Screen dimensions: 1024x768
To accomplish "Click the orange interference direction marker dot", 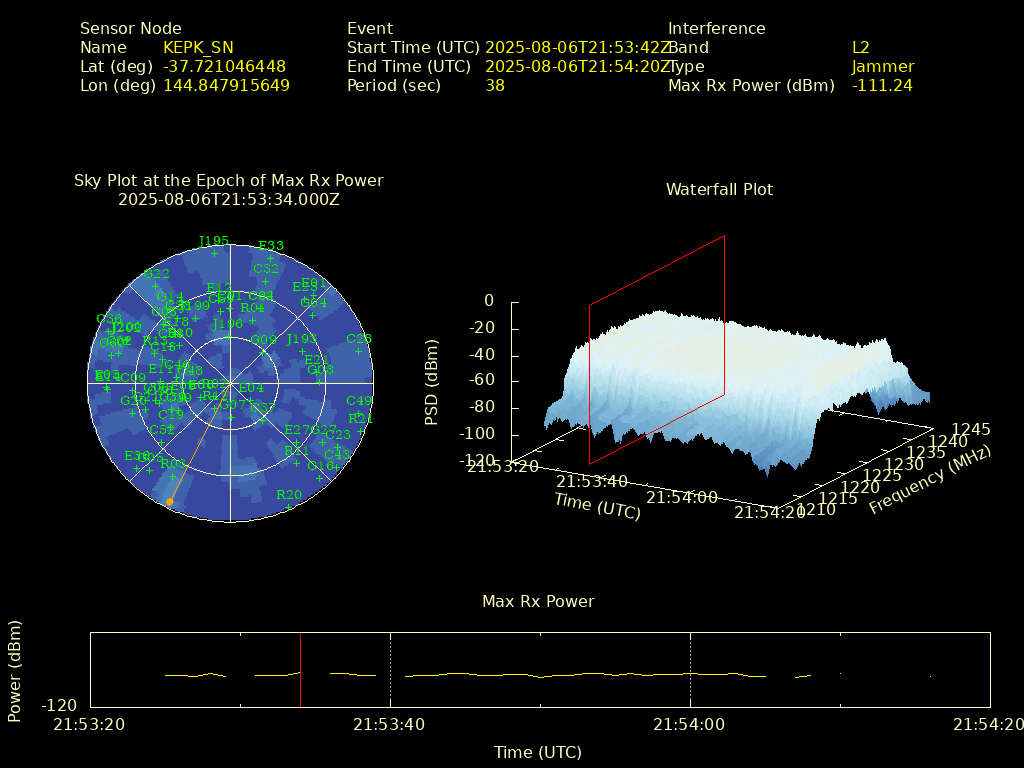I will [x=170, y=502].
